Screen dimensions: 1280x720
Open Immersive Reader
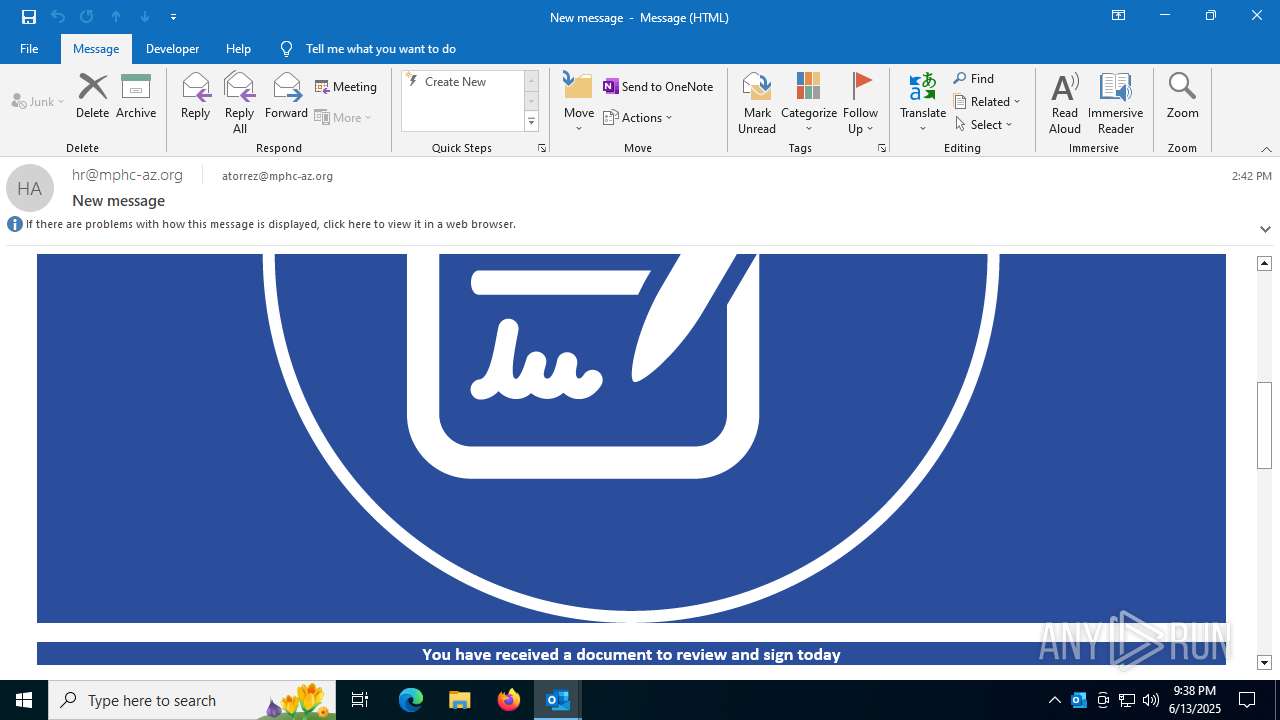pyautogui.click(x=1115, y=103)
